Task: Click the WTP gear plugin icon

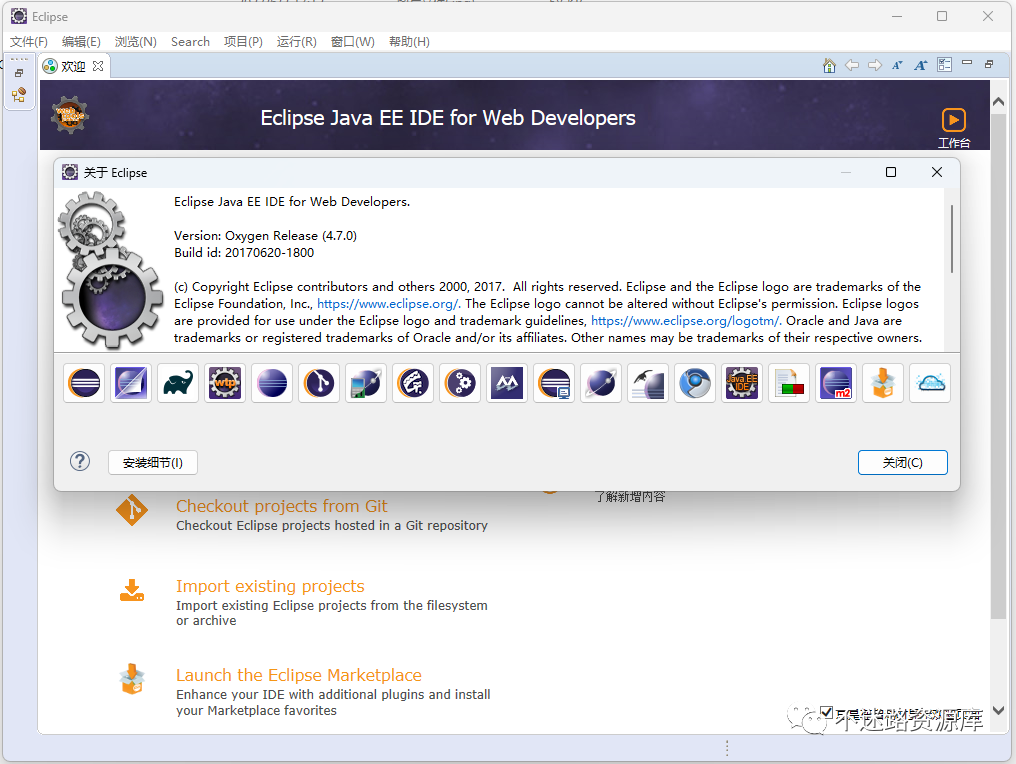Action: tap(225, 383)
